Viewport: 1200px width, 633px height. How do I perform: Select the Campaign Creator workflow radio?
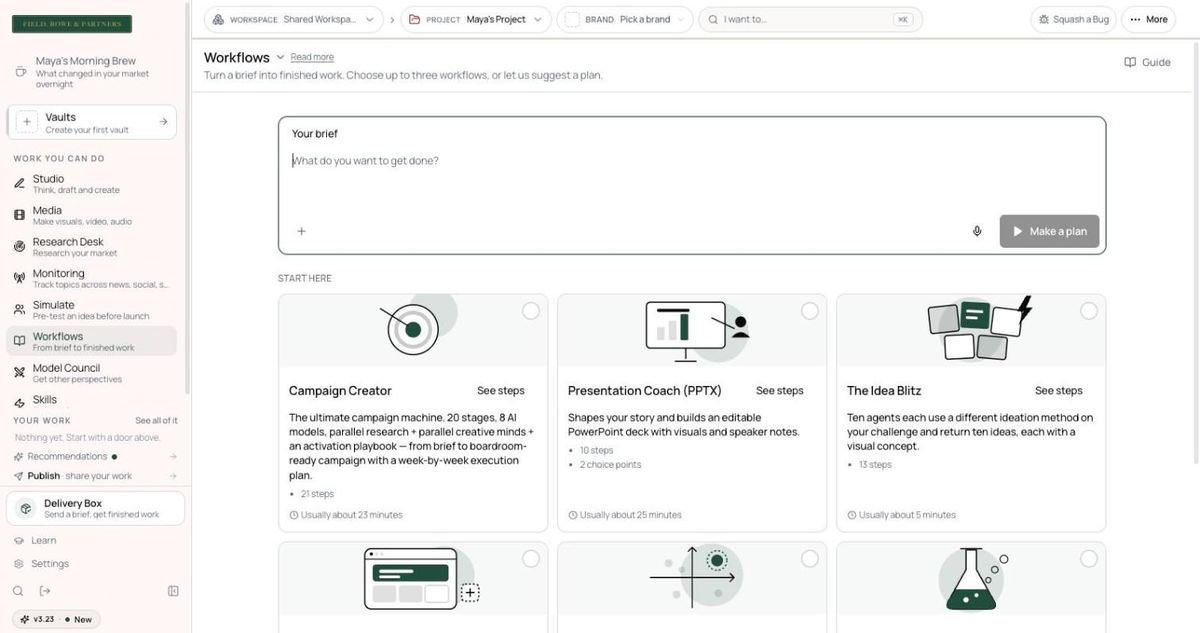tap(531, 311)
